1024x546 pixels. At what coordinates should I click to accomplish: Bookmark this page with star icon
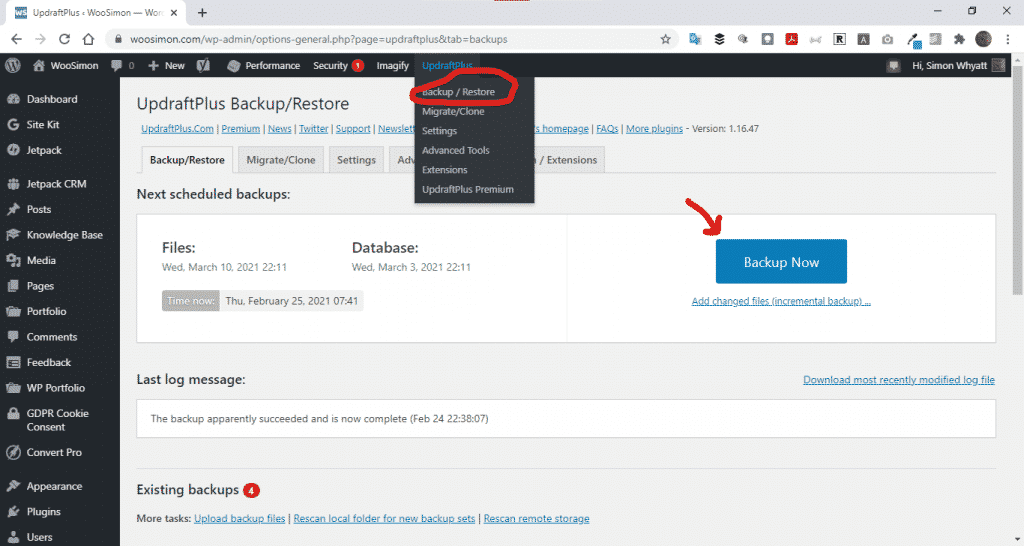click(x=665, y=39)
